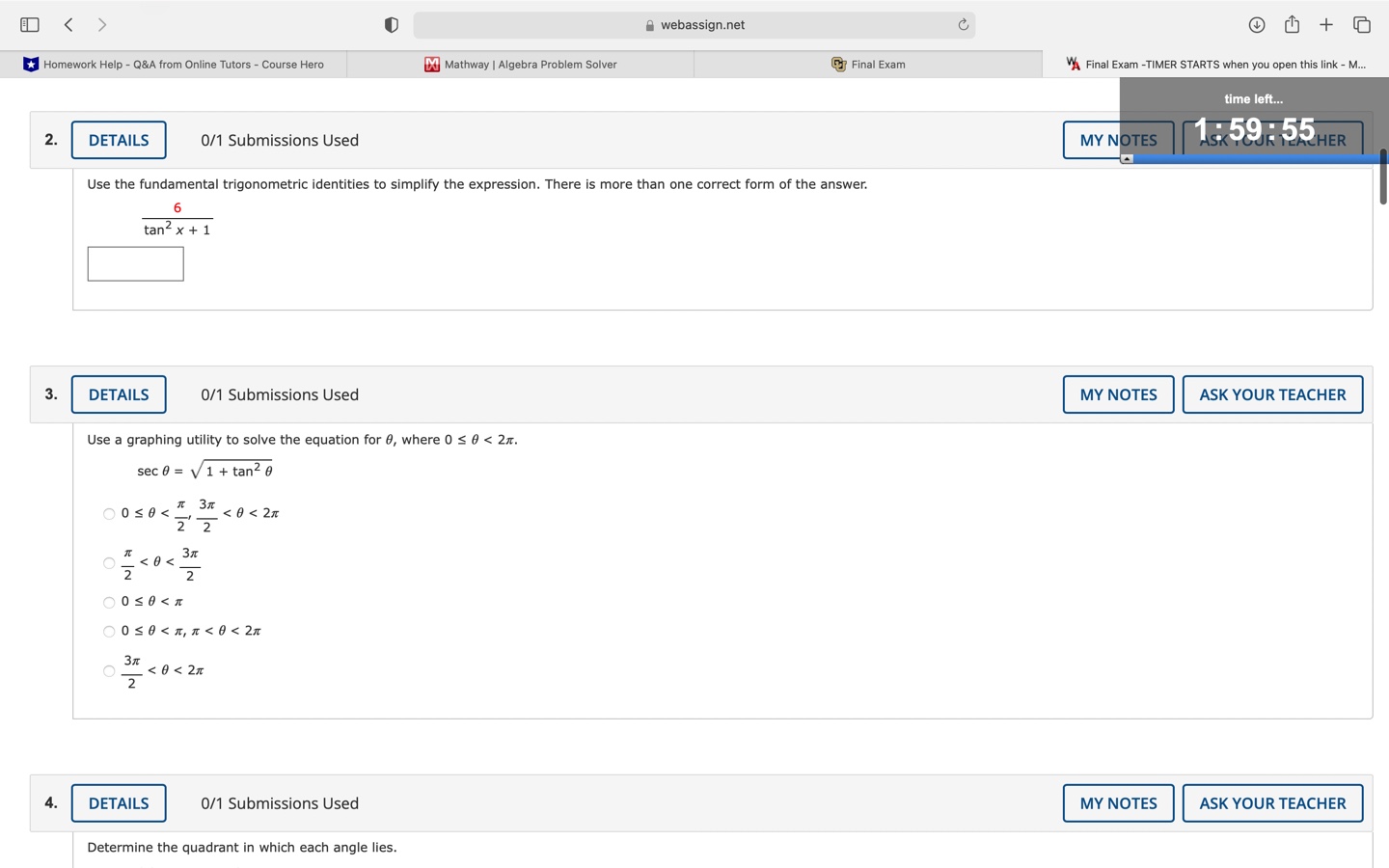
Task: Click ASK YOUR TEACHER for question 4
Action: (1272, 802)
